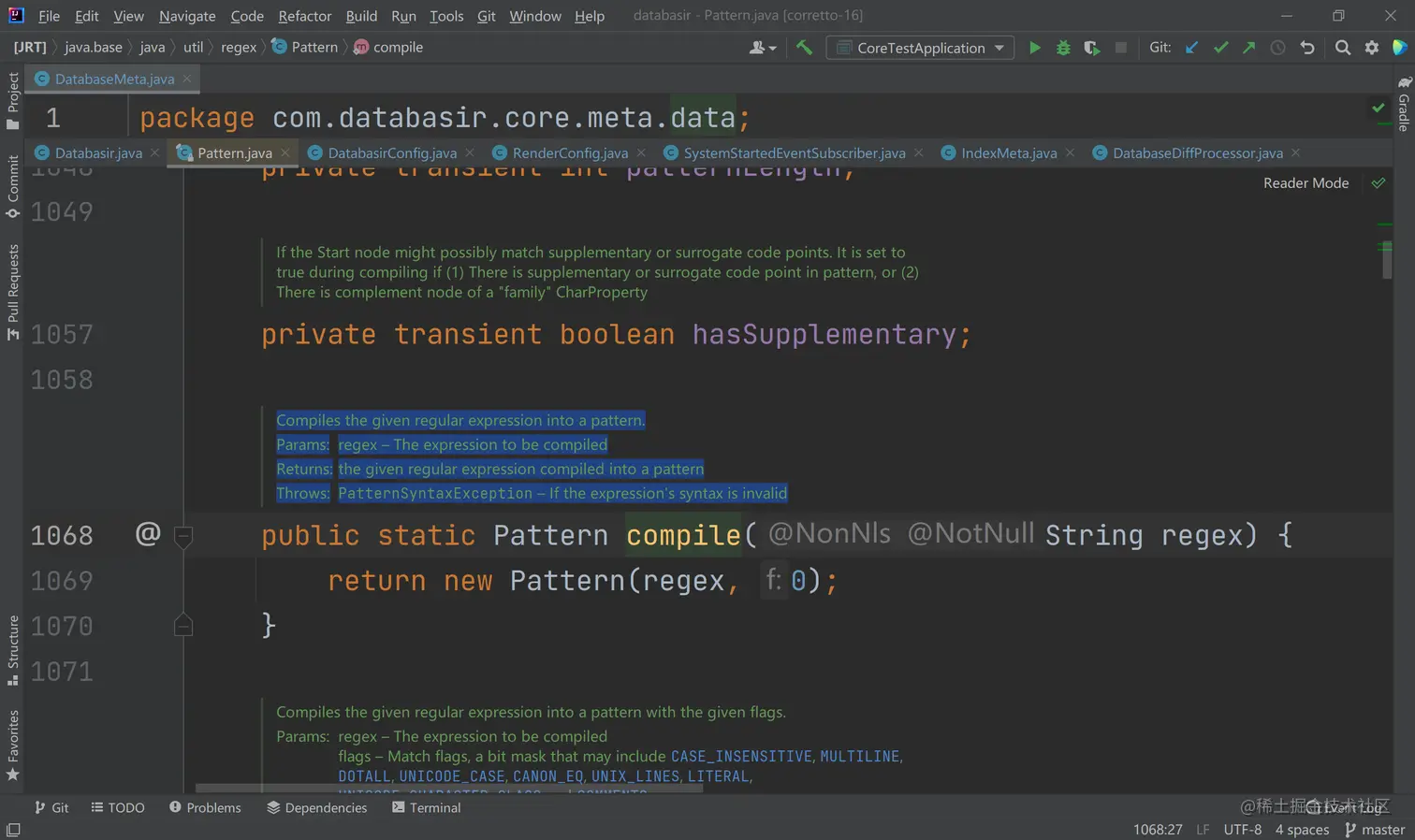The height and width of the screenshot is (840, 1415).
Task: Open the Favorites tool window
Action: tap(13, 746)
